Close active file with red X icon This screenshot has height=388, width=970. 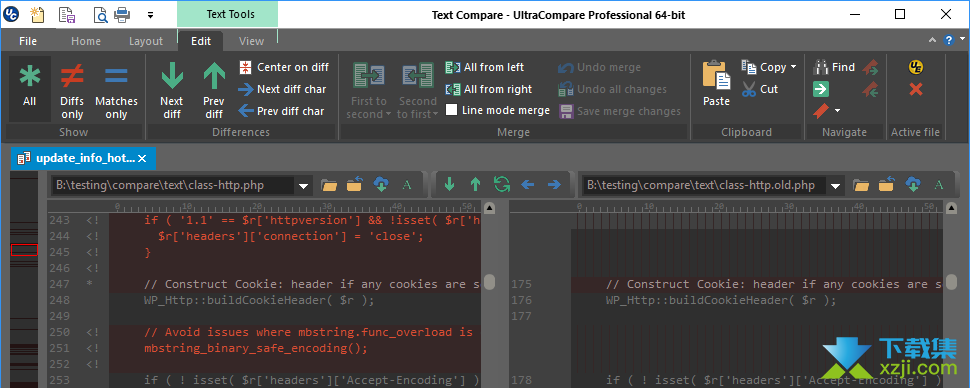pos(916,89)
